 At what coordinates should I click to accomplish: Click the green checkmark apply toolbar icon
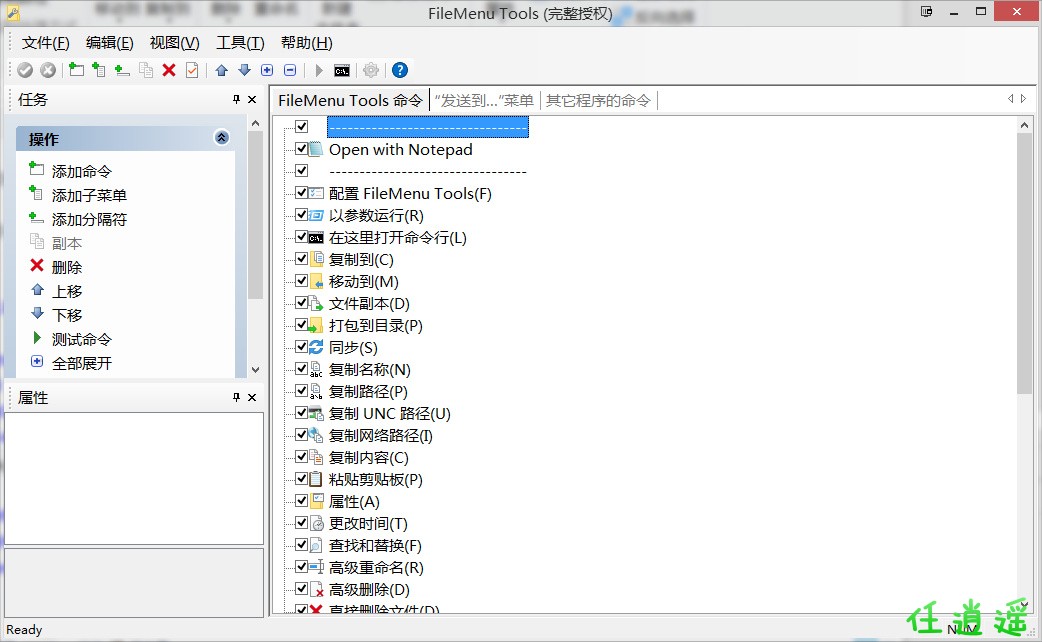click(25, 70)
